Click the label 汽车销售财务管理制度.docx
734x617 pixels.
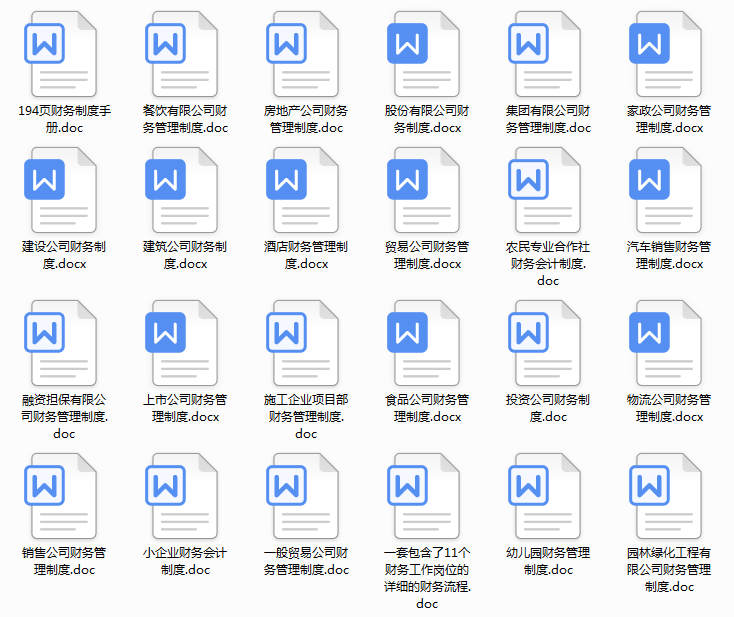[669, 255]
